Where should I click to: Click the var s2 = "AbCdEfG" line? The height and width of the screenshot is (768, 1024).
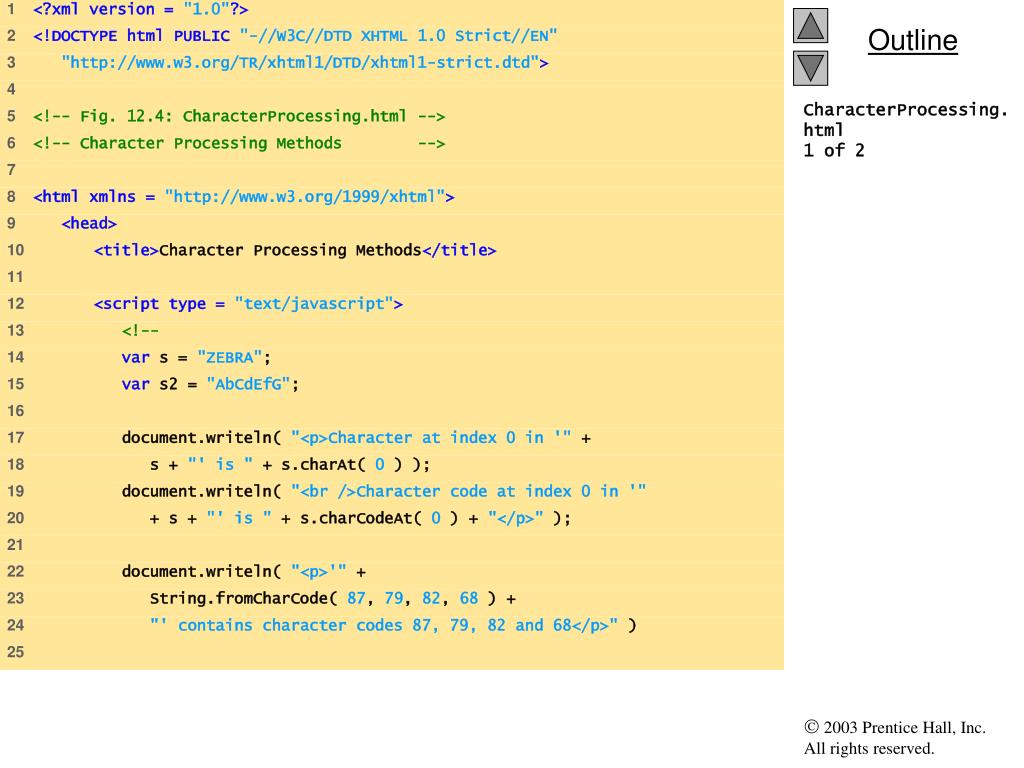pyautogui.click(x=210, y=384)
